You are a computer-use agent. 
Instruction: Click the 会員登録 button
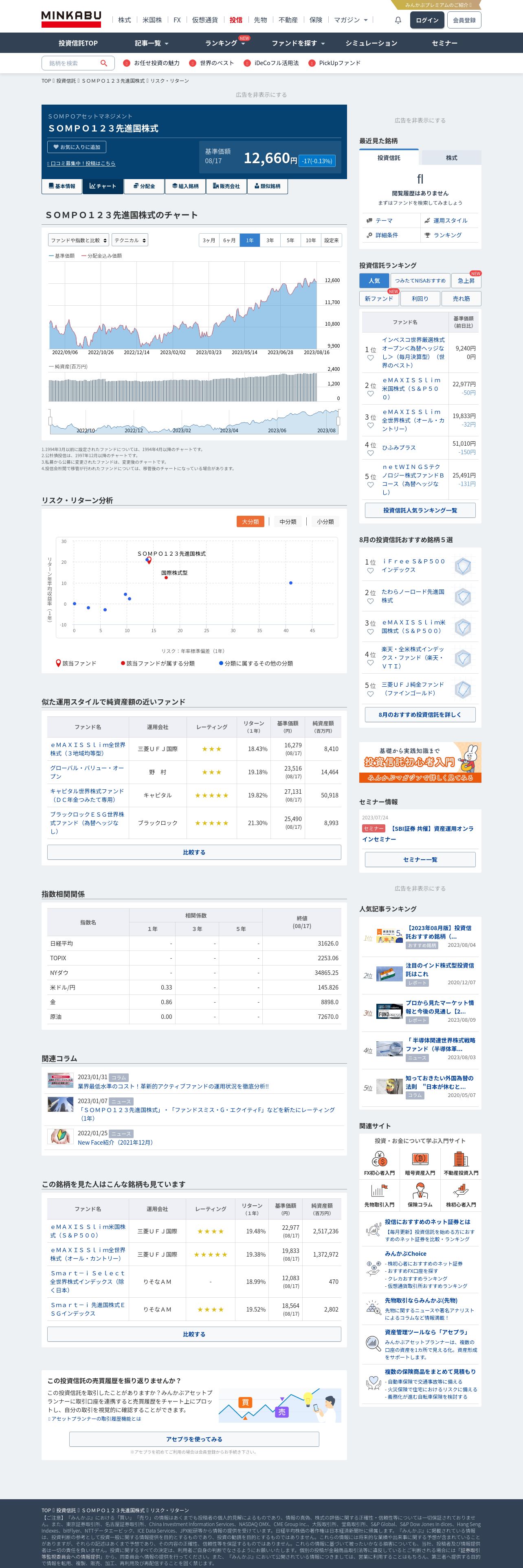pos(464,20)
